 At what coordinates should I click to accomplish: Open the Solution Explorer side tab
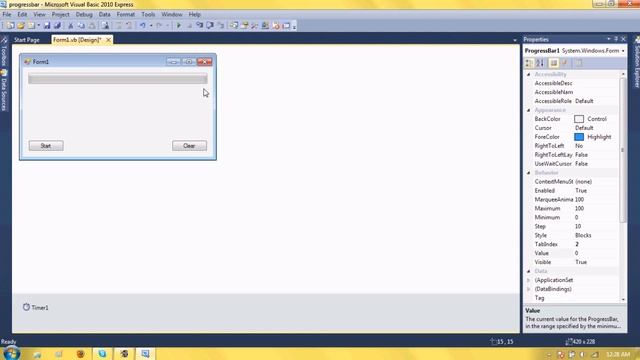point(636,61)
